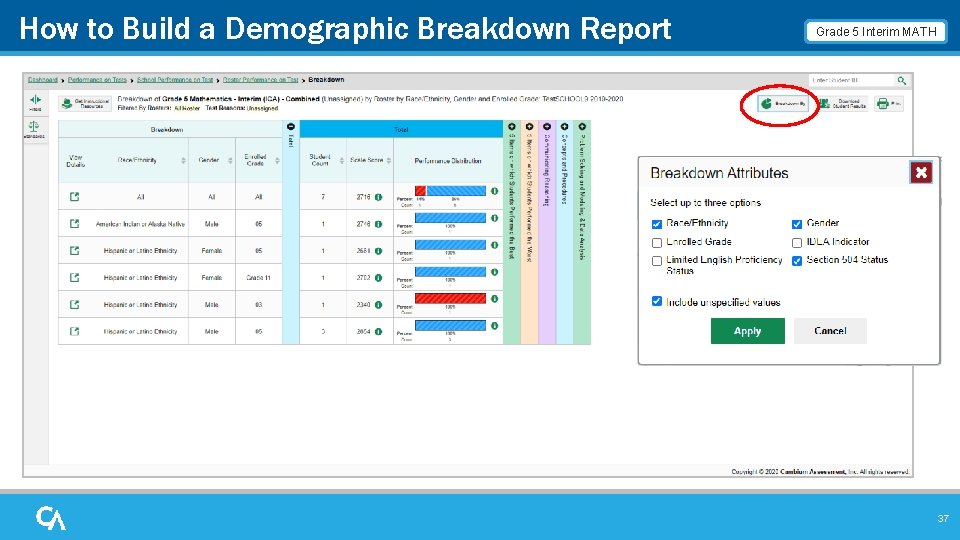
Task: Click the green Apply button
Action: 748,331
